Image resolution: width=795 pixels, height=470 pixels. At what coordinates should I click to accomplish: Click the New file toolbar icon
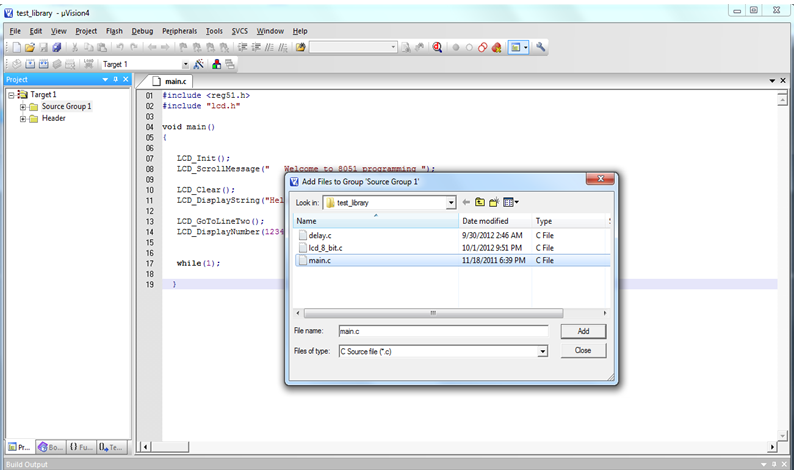(x=17, y=48)
